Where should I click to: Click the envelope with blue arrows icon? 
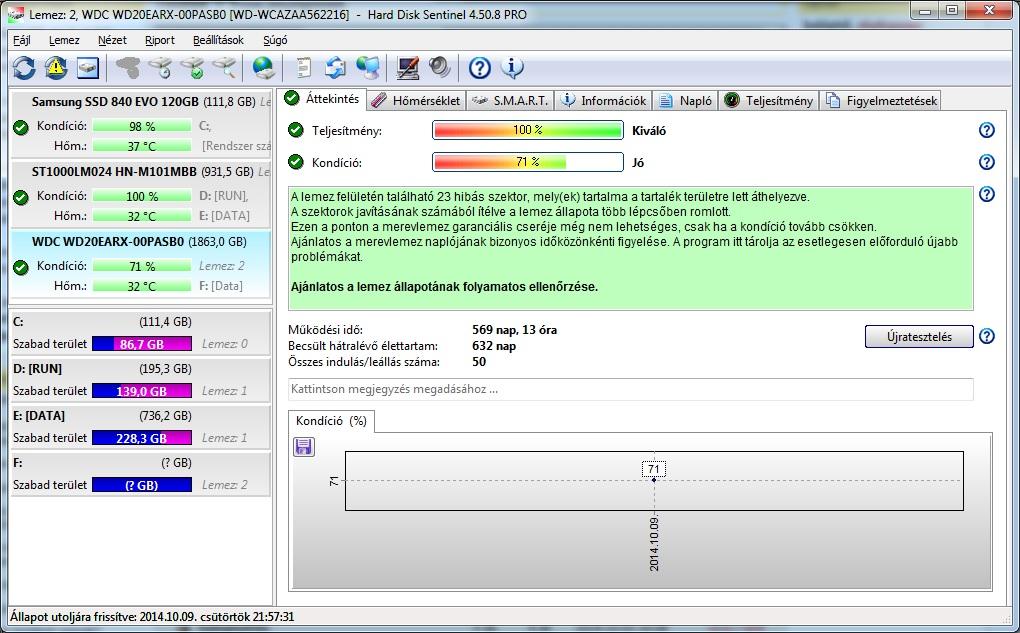(336, 68)
